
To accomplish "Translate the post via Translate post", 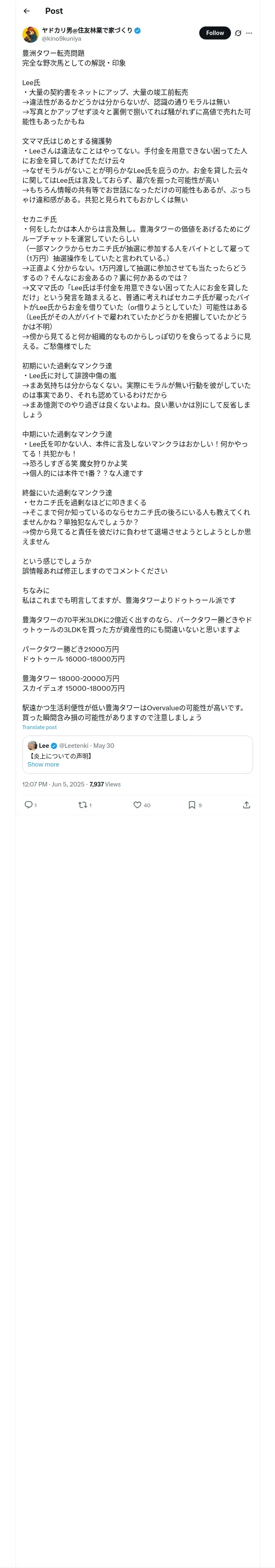I will tap(40, 727).
